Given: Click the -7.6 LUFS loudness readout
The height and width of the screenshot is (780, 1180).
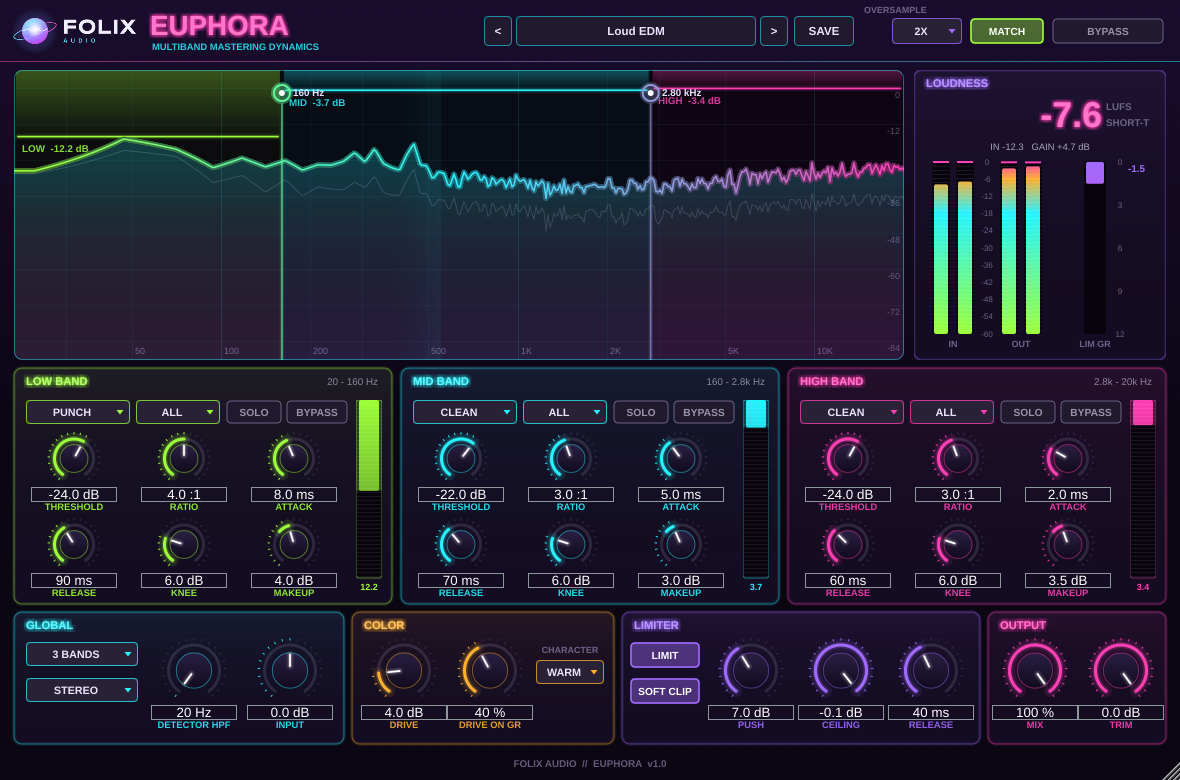Looking at the screenshot, I should point(1070,116).
